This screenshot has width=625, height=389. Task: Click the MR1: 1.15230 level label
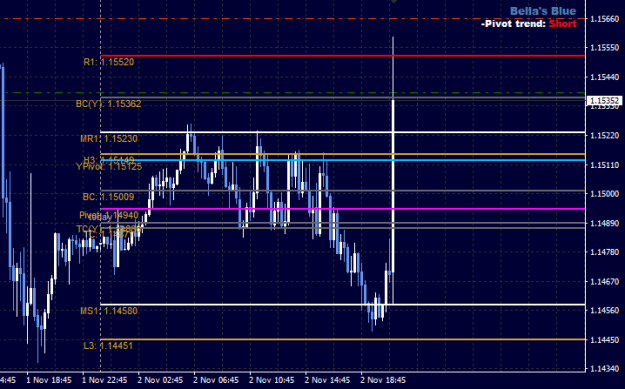pos(109,139)
